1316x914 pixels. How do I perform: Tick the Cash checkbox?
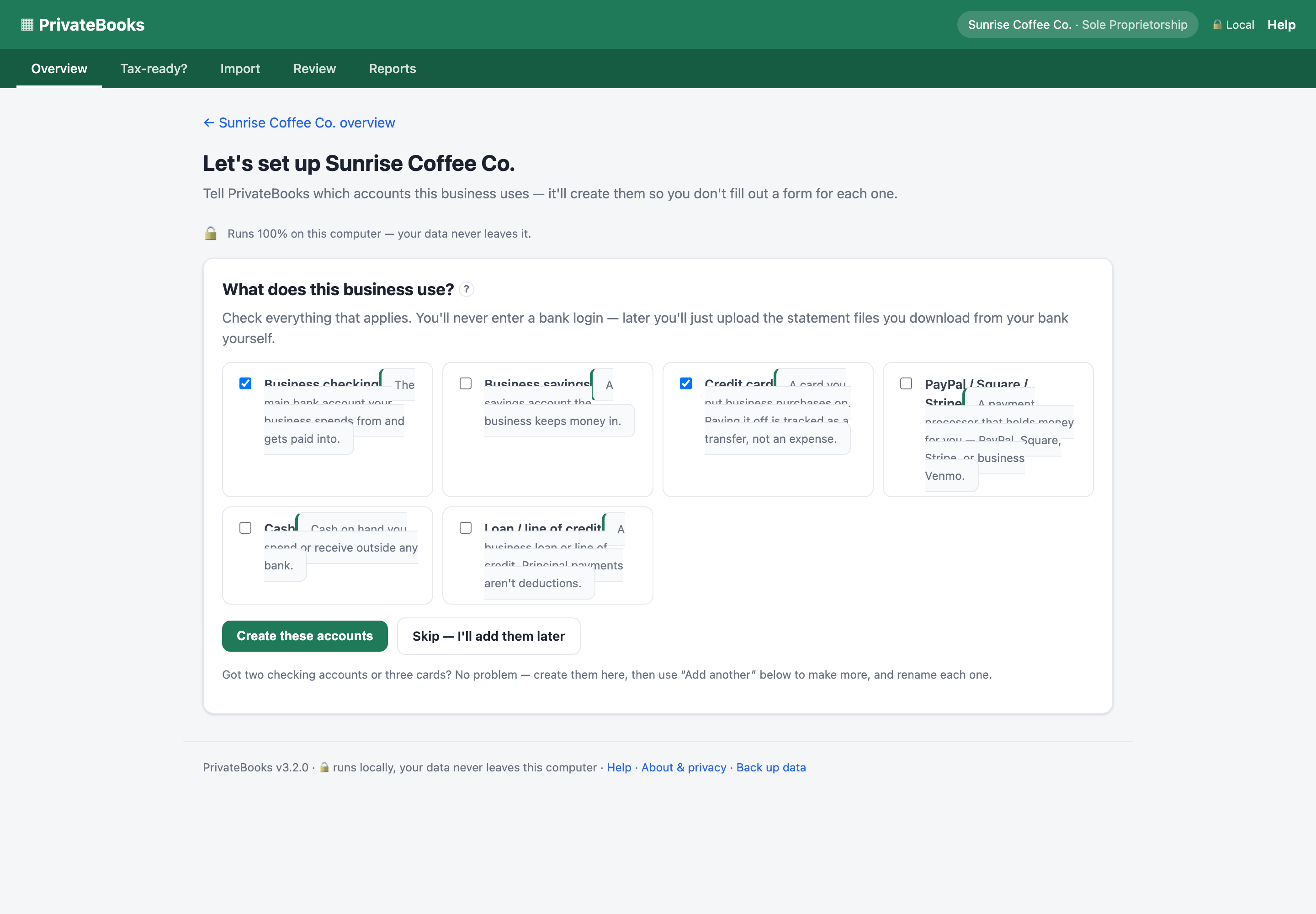245,528
